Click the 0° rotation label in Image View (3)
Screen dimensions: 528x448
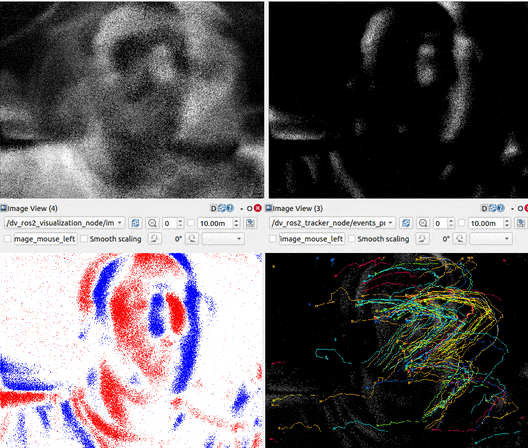(x=446, y=239)
